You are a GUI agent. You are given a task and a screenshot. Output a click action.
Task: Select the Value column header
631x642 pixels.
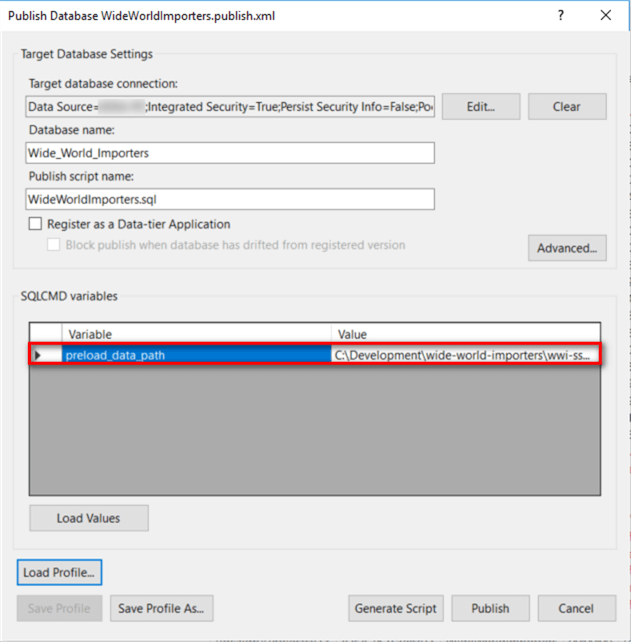pyautogui.click(x=466, y=334)
